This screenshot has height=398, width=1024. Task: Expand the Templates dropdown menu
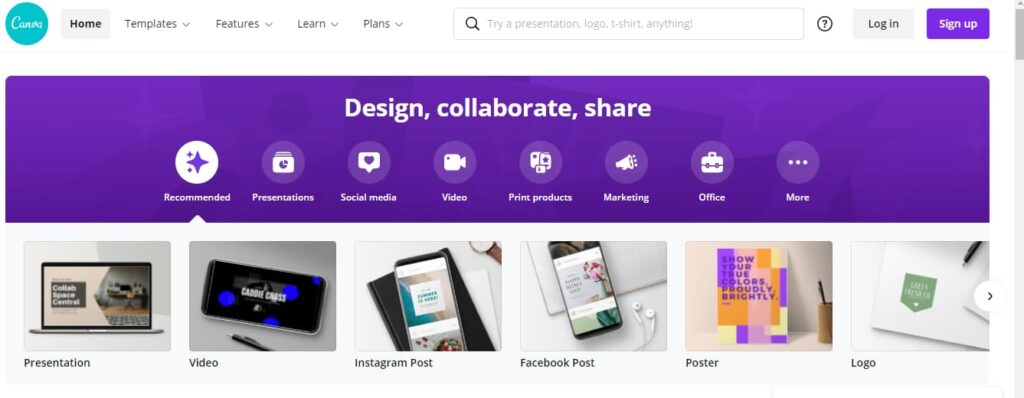(x=157, y=24)
